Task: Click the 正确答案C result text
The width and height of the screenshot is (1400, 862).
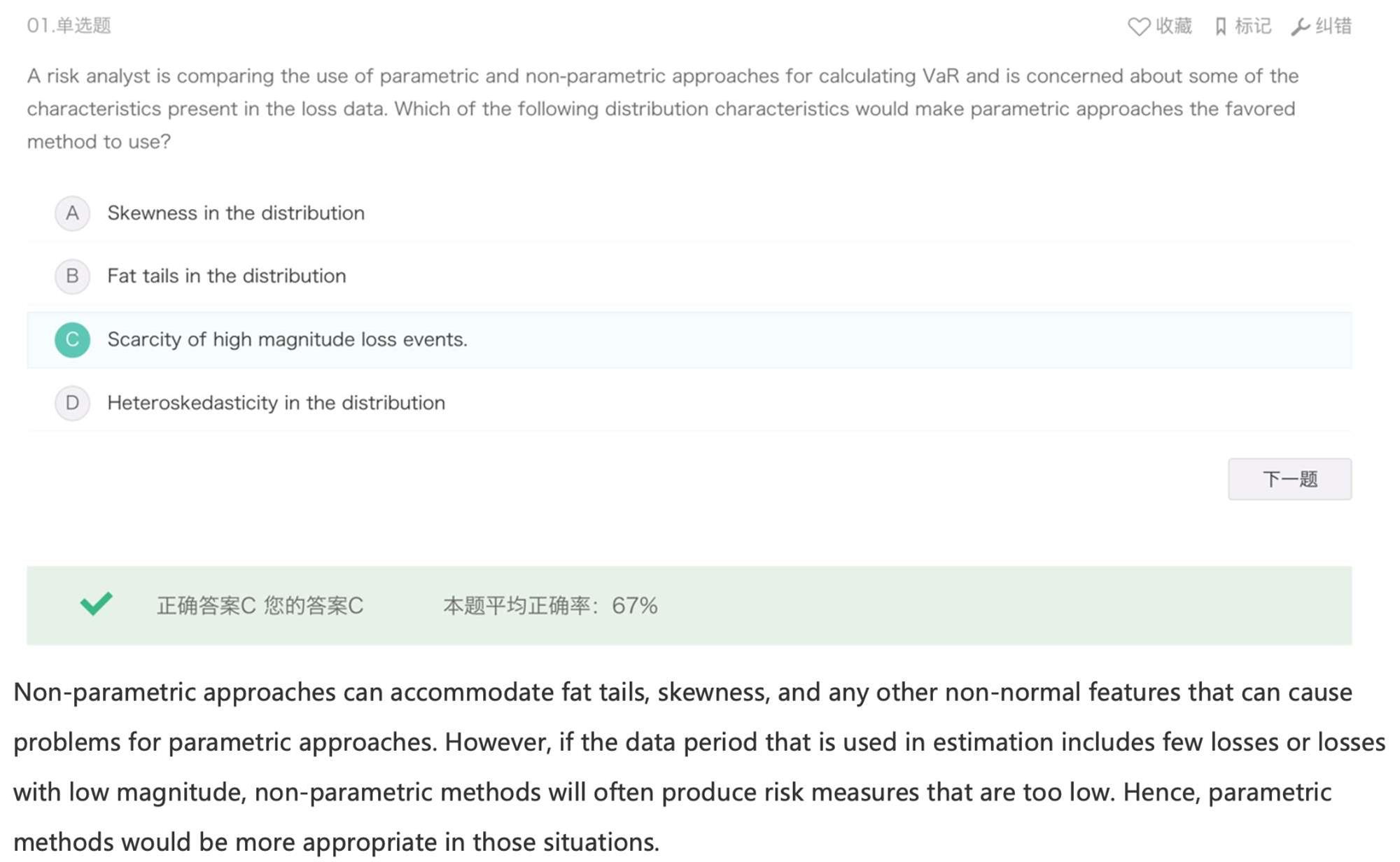Action: 206,605
